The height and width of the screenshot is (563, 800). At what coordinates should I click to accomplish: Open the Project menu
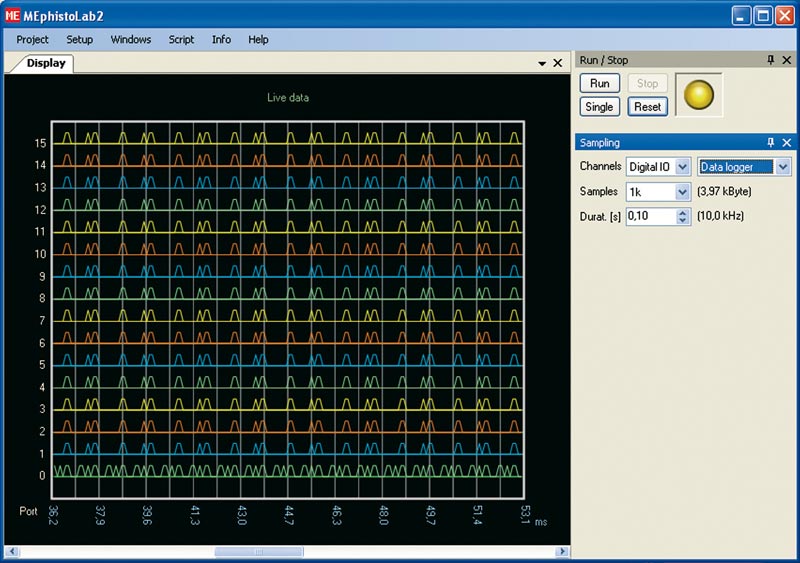pos(32,39)
